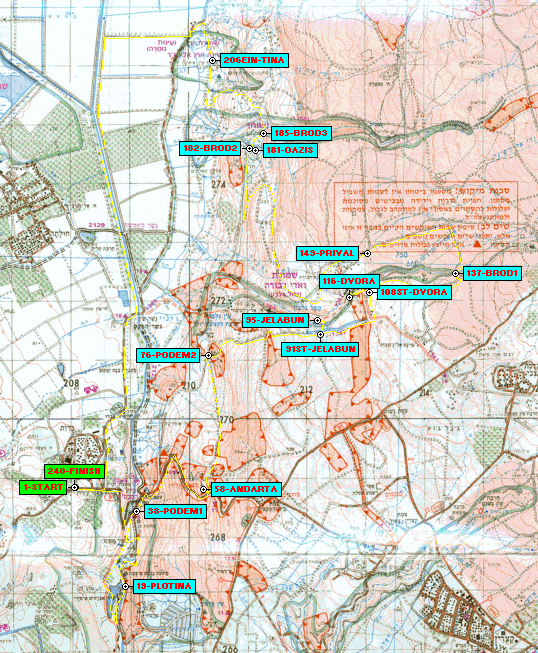
Task: Click the 95-JELABUN waypoint marker icon
Action: pyautogui.click(x=318, y=321)
